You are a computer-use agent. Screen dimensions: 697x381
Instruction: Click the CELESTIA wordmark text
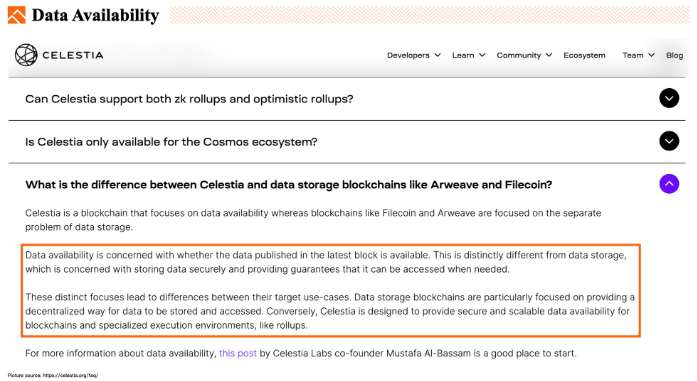point(73,55)
